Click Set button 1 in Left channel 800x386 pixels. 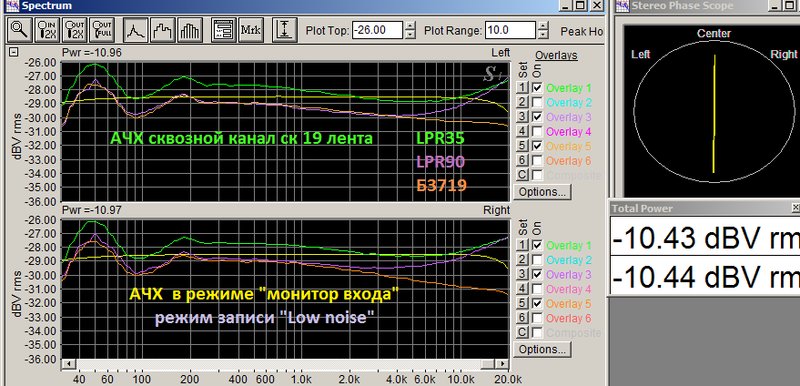521,88
